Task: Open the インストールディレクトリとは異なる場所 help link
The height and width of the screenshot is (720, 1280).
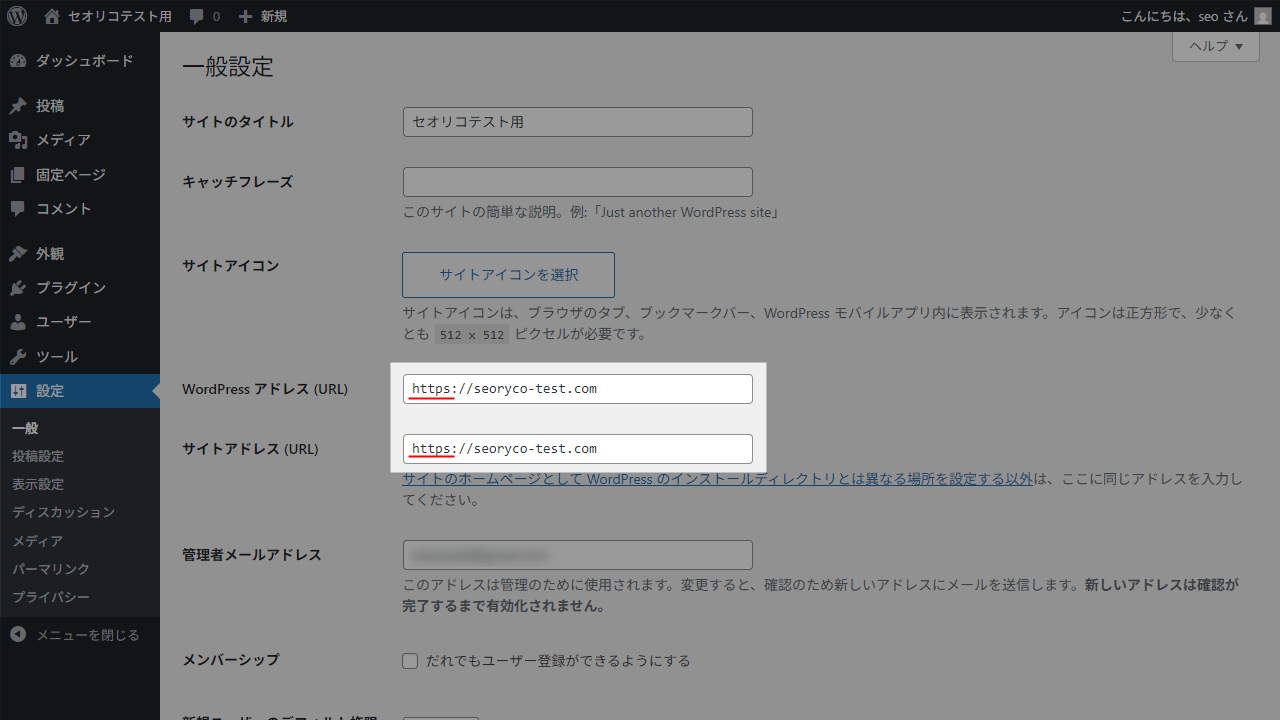Action: [x=716, y=478]
